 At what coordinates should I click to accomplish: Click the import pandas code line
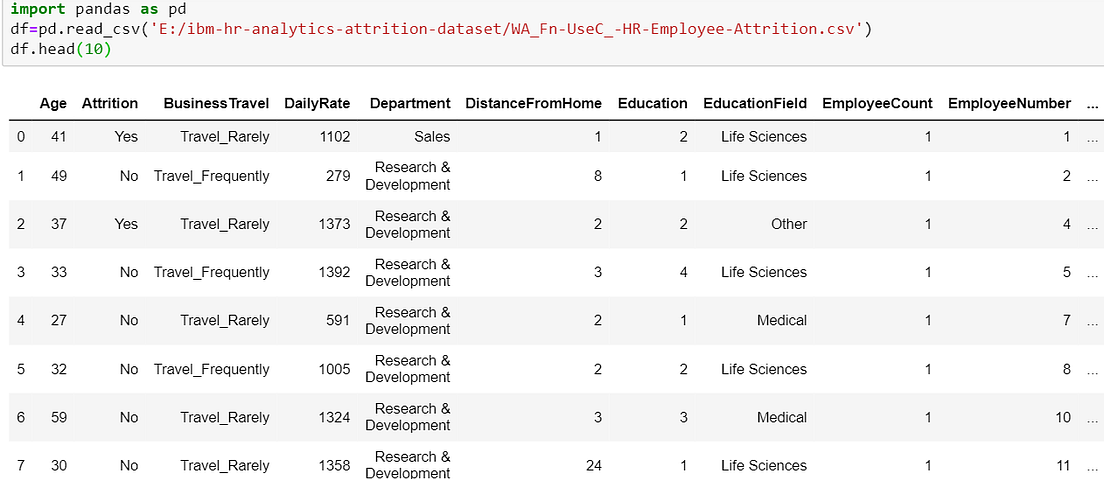(x=98, y=11)
